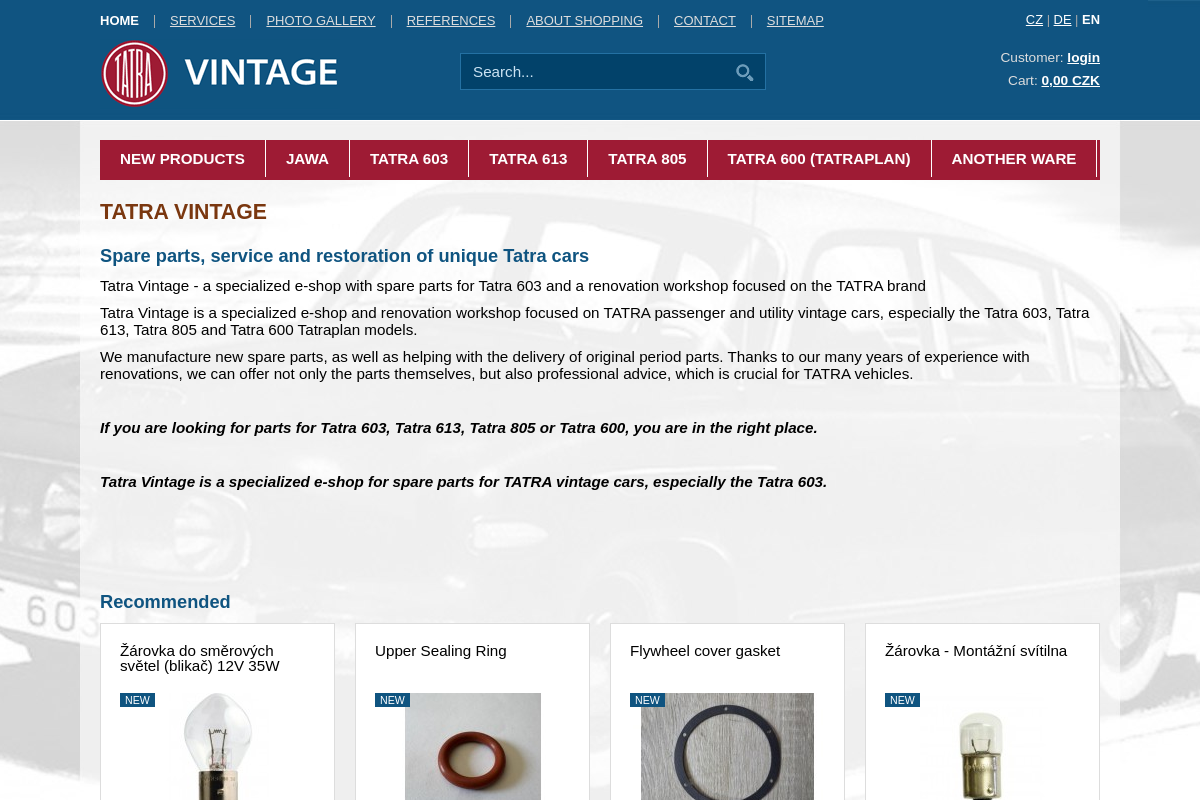This screenshot has height=800, width=1200.
Task: Open the HOME menu link
Action: 119,20
